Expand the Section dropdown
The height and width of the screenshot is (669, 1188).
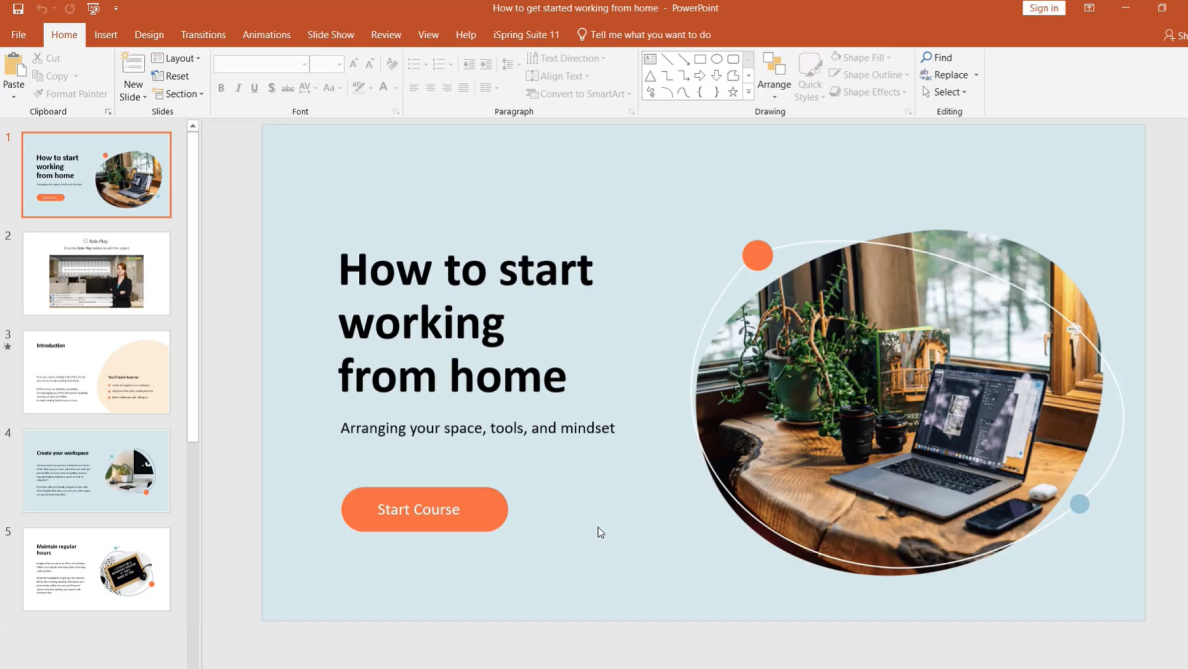(178, 94)
